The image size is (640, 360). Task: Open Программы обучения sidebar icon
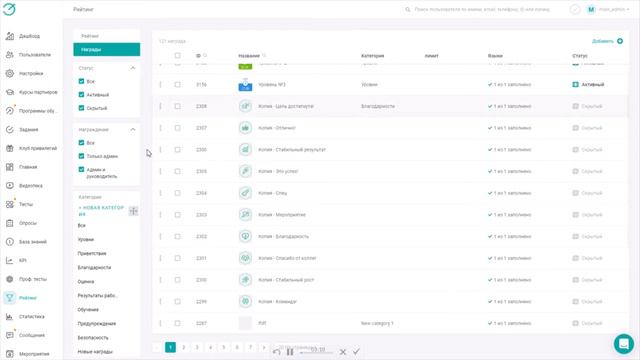(10, 111)
